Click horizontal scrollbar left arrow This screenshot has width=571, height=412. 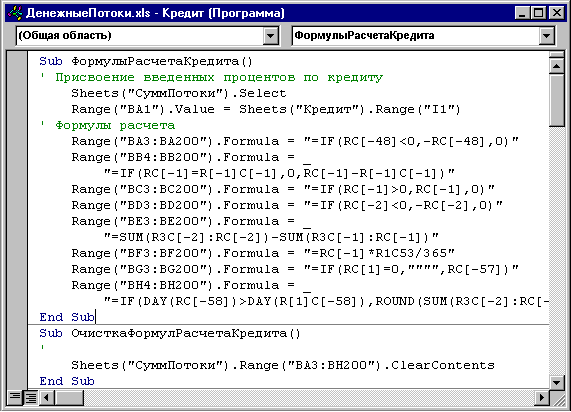[47, 397]
